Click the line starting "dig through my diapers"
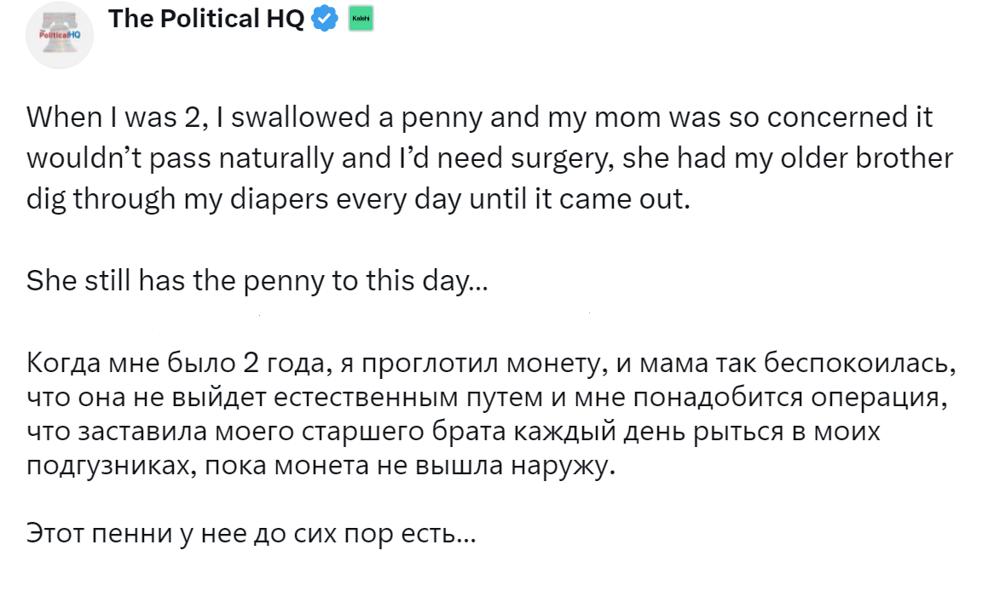This screenshot has height=602, width=1000. 358,198
